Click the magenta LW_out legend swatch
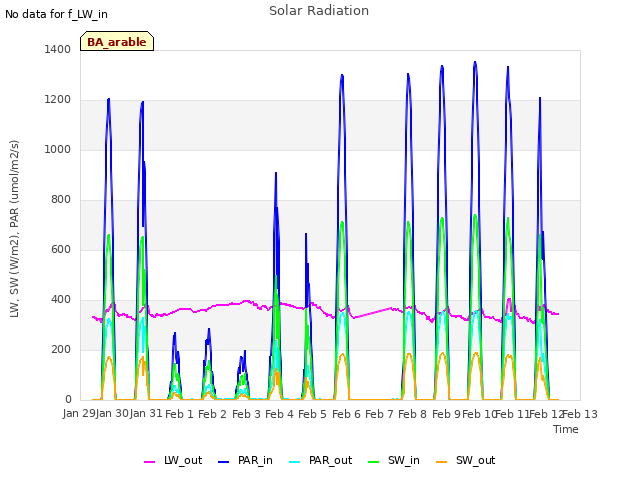The width and height of the screenshot is (640, 480). [149, 462]
